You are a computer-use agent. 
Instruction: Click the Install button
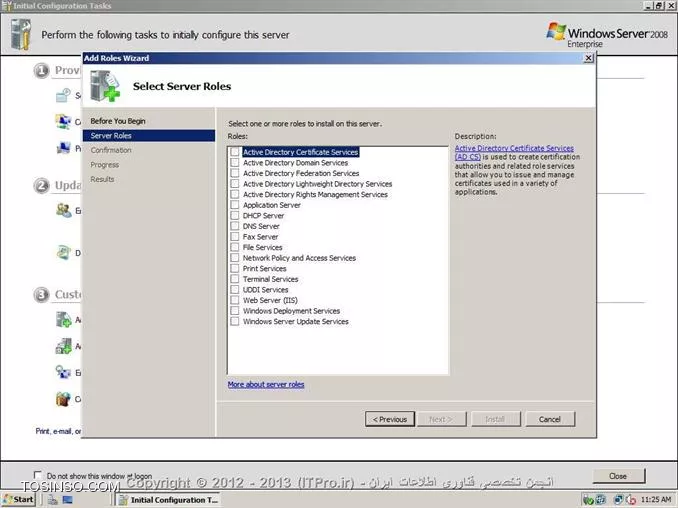pos(496,419)
